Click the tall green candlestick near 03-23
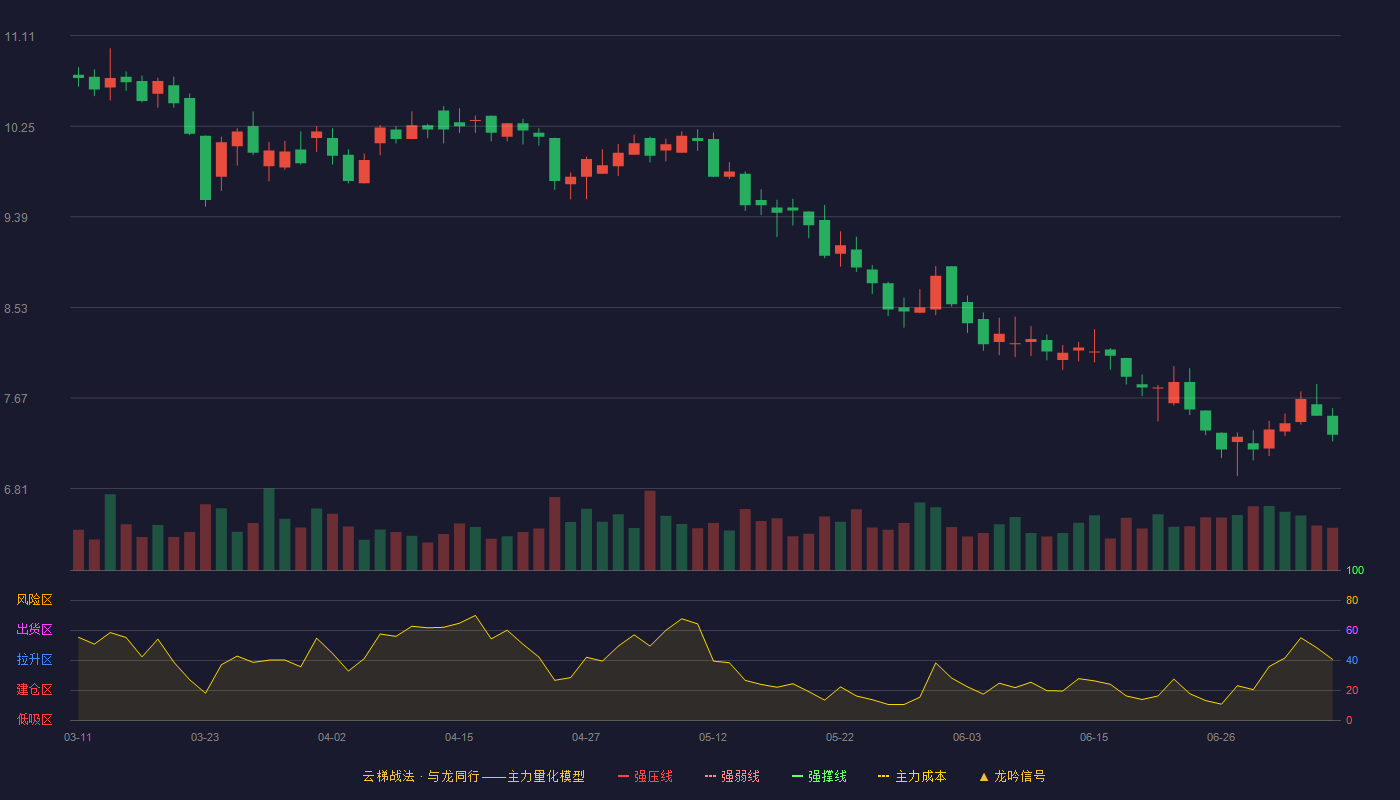Viewport: 1400px width, 800px height. click(x=205, y=168)
